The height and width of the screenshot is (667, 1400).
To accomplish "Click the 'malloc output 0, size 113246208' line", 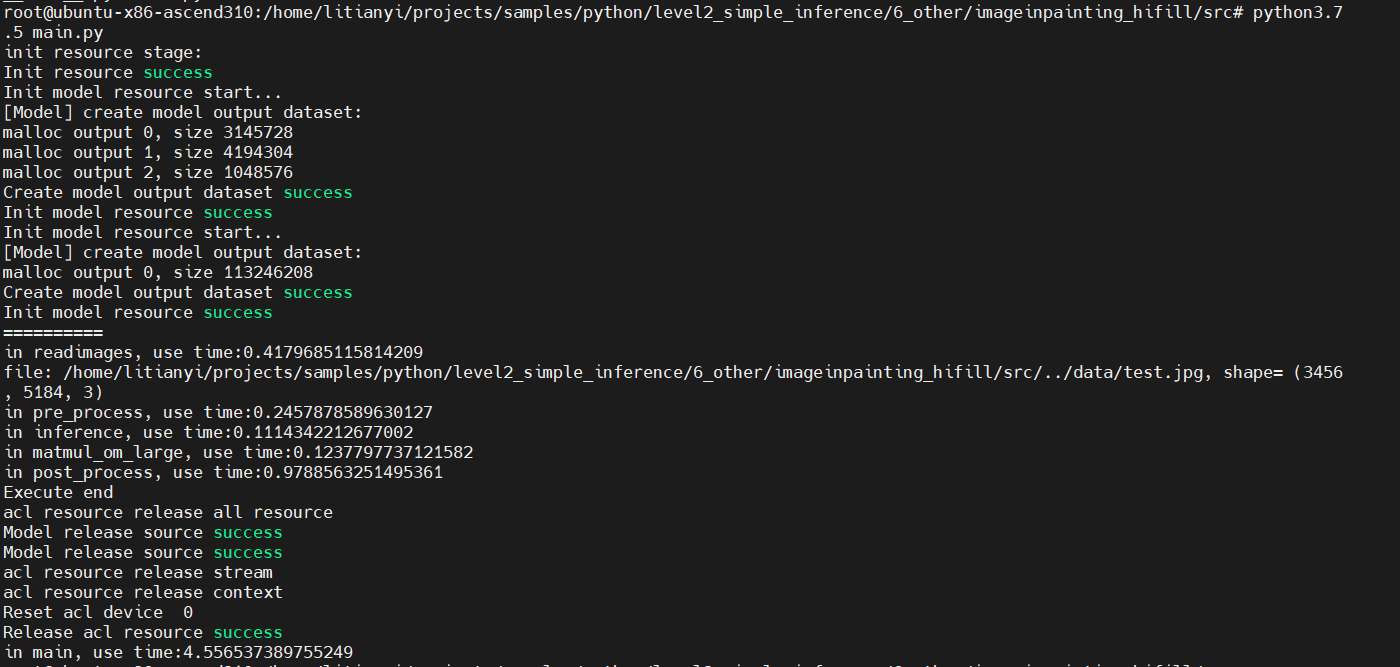I will (x=158, y=272).
